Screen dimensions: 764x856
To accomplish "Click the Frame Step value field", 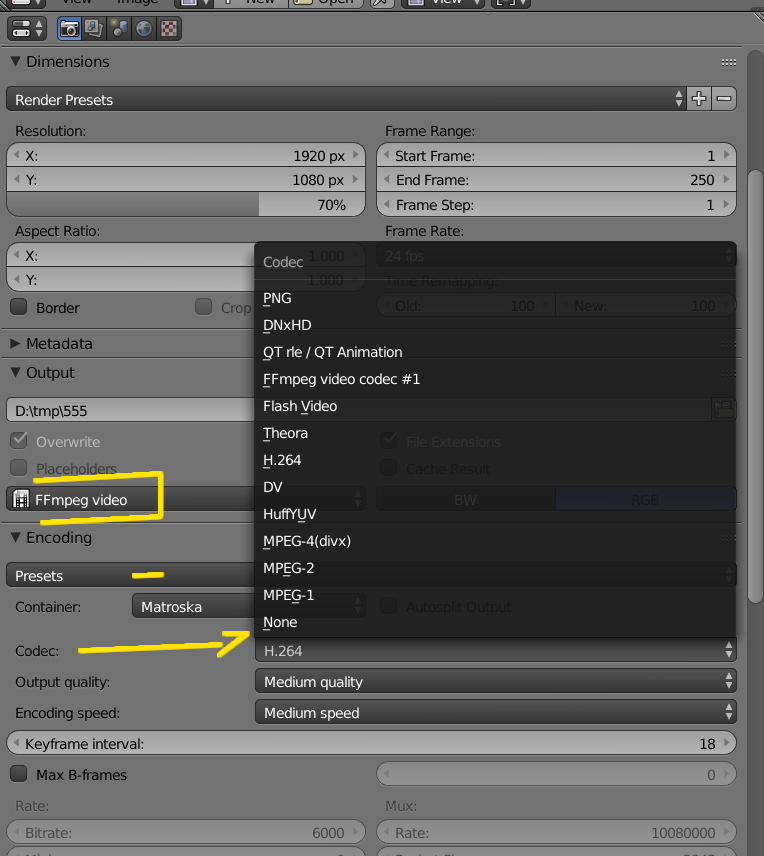I will point(556,205).
